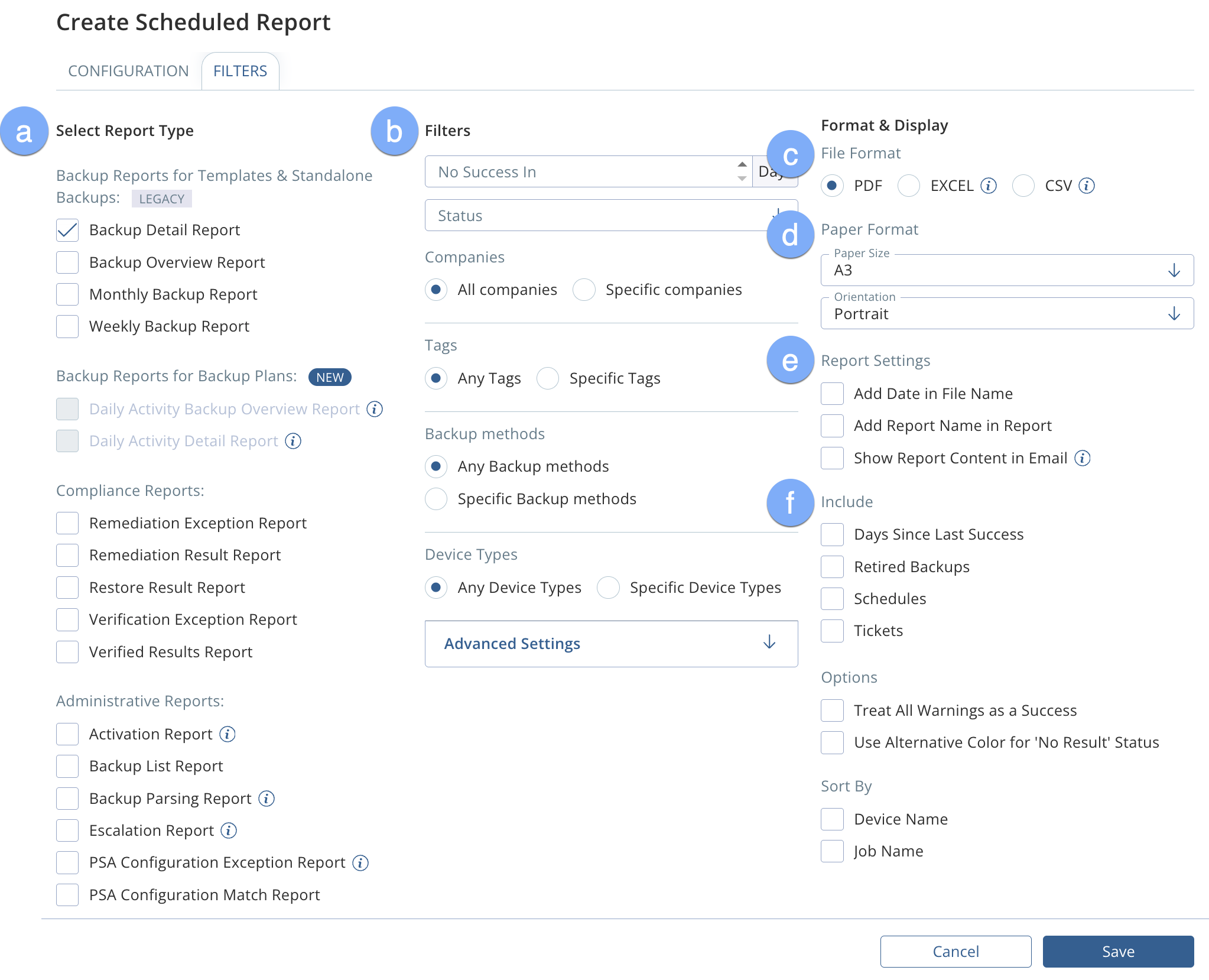Click info icon next to EXCEL format
Image resolution: width=1209 pixels, height=980 pixels.
click(989, 186)
